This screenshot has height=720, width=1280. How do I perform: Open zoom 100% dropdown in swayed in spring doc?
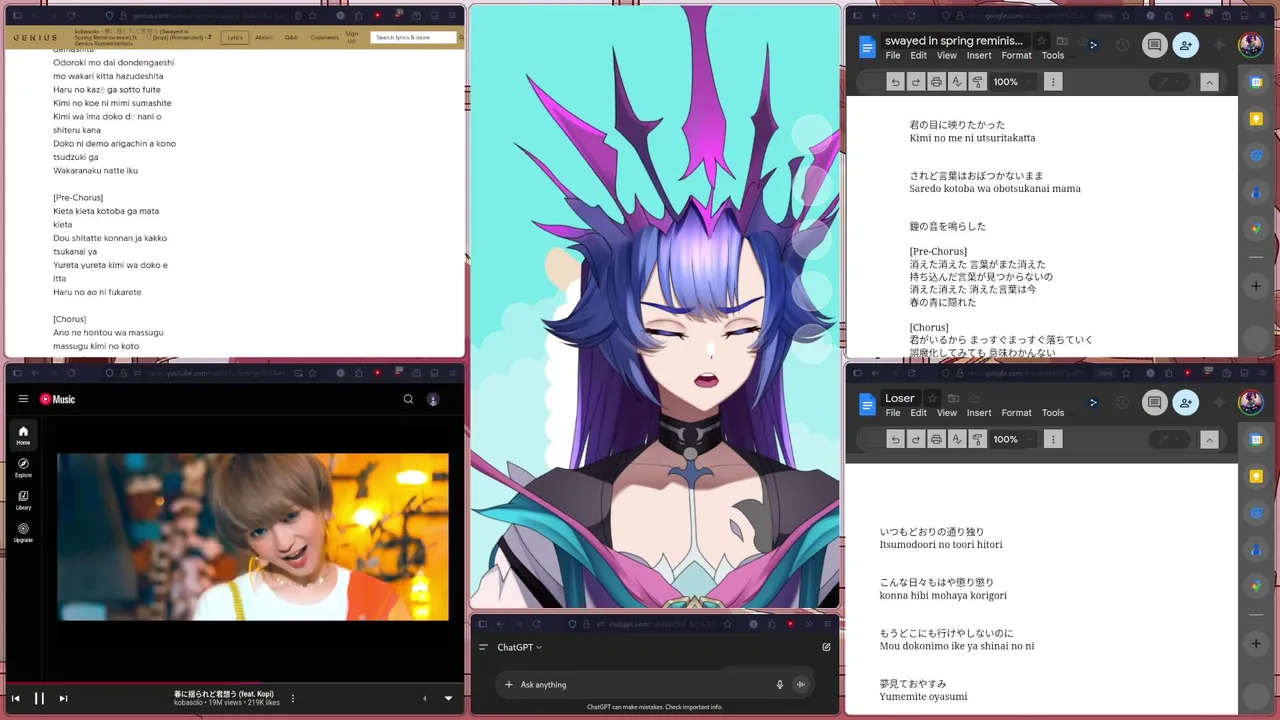tap(1012, 82)
